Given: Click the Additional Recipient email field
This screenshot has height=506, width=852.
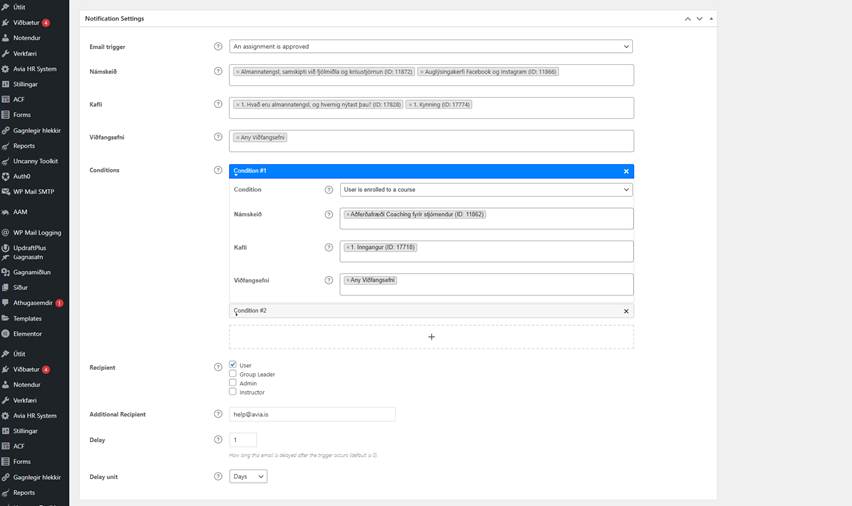Looking at the screenshot, I should pos(312,414).
